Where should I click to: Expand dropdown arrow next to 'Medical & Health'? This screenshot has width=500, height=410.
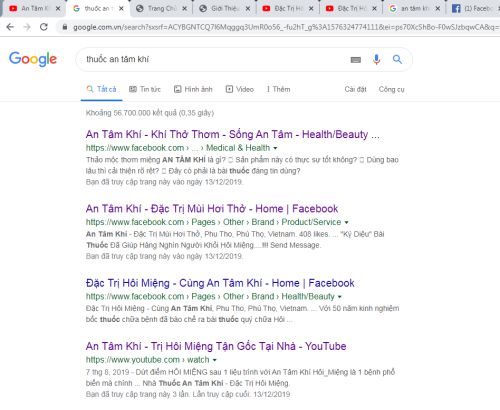[275, 148]
